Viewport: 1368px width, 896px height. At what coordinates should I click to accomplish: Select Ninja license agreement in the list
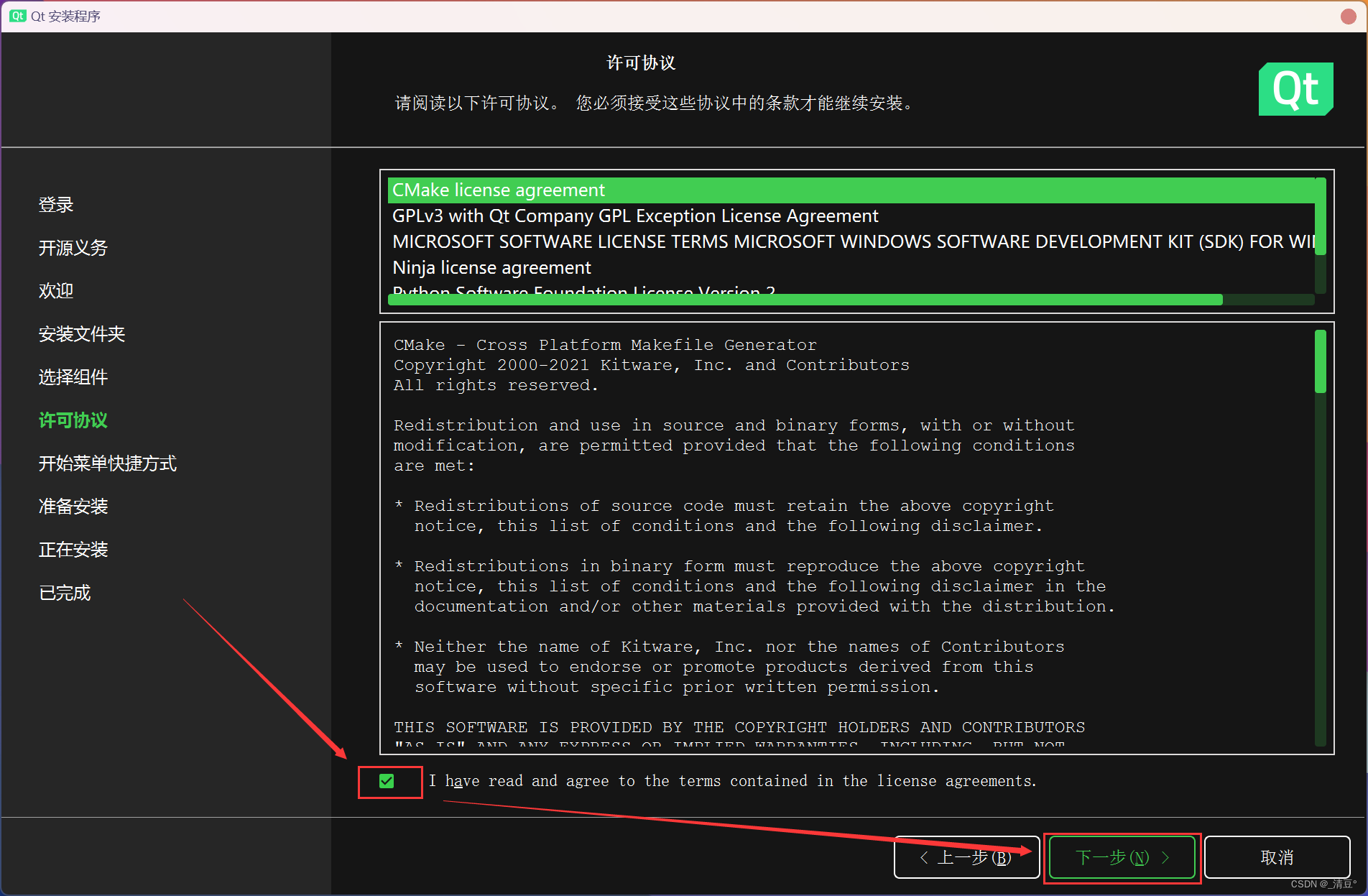point(851,268)
